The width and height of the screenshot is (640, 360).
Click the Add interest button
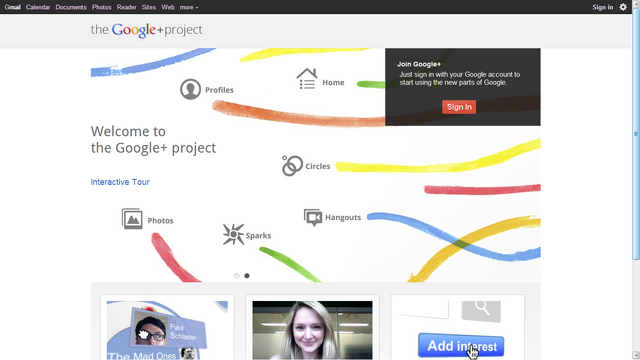[461, 345]
